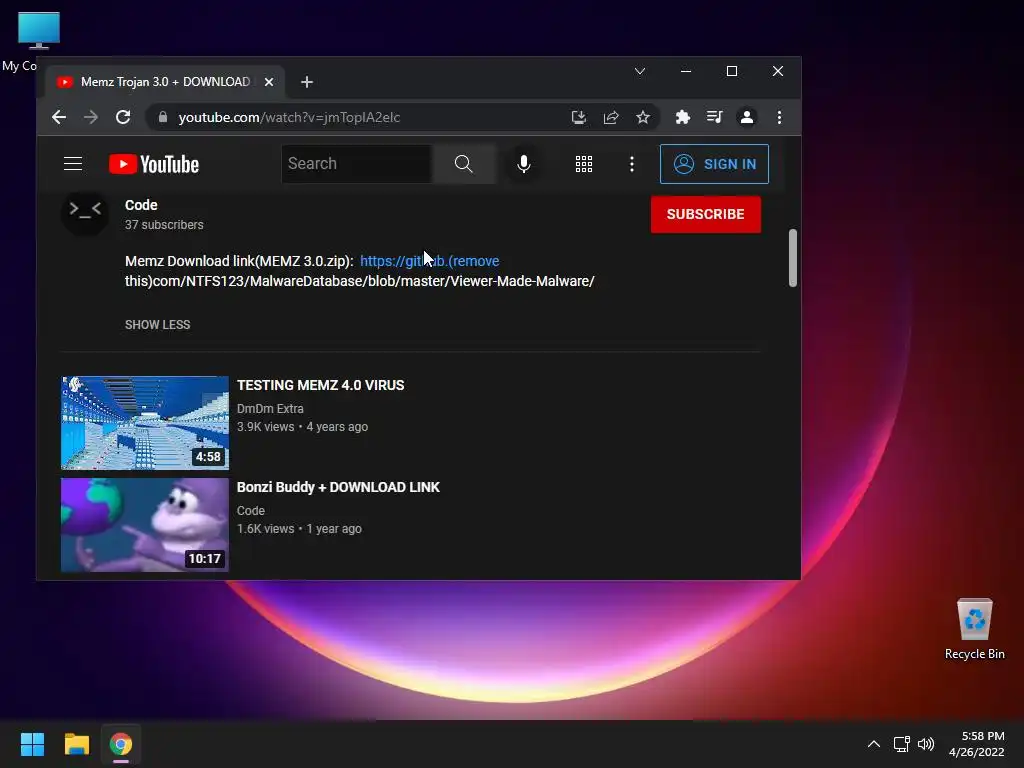1024x768 pixels.
Task: Click the Chrome taskbar icon
Action: [x=121, y=744]
